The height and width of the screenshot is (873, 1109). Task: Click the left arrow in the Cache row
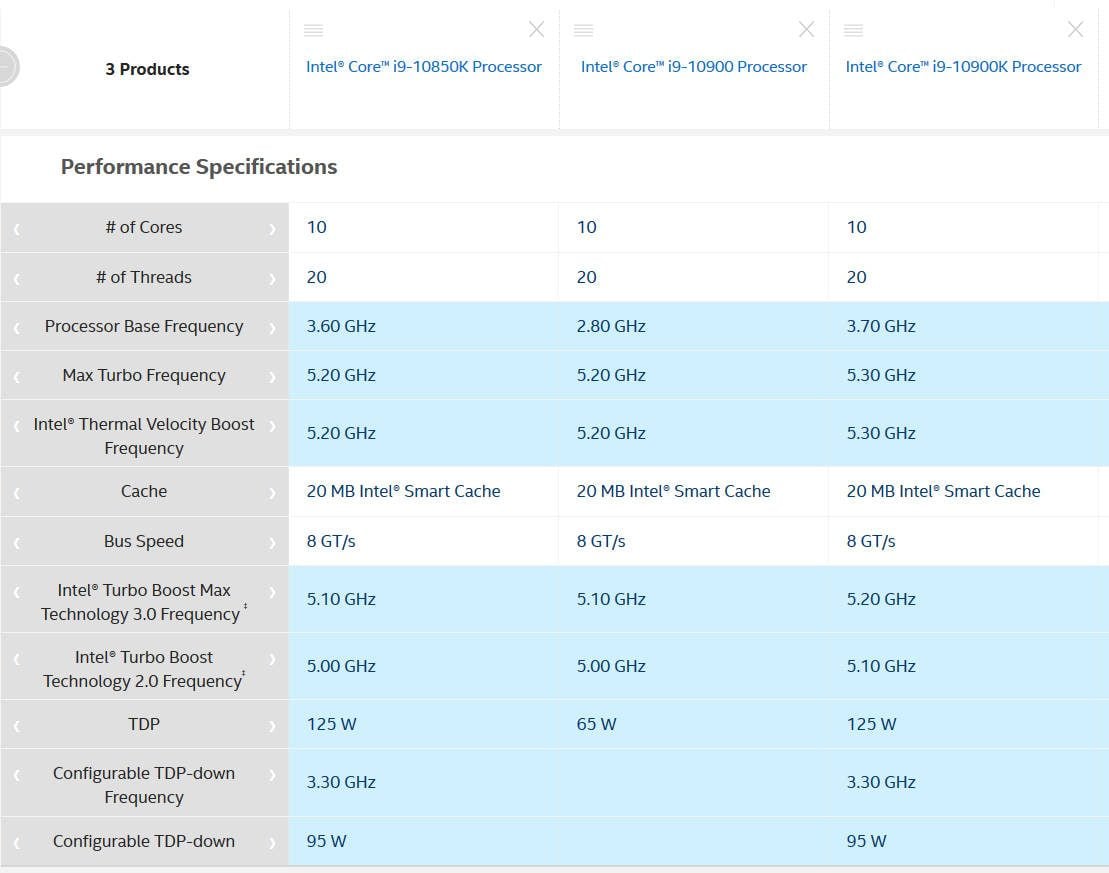[17, 493]
